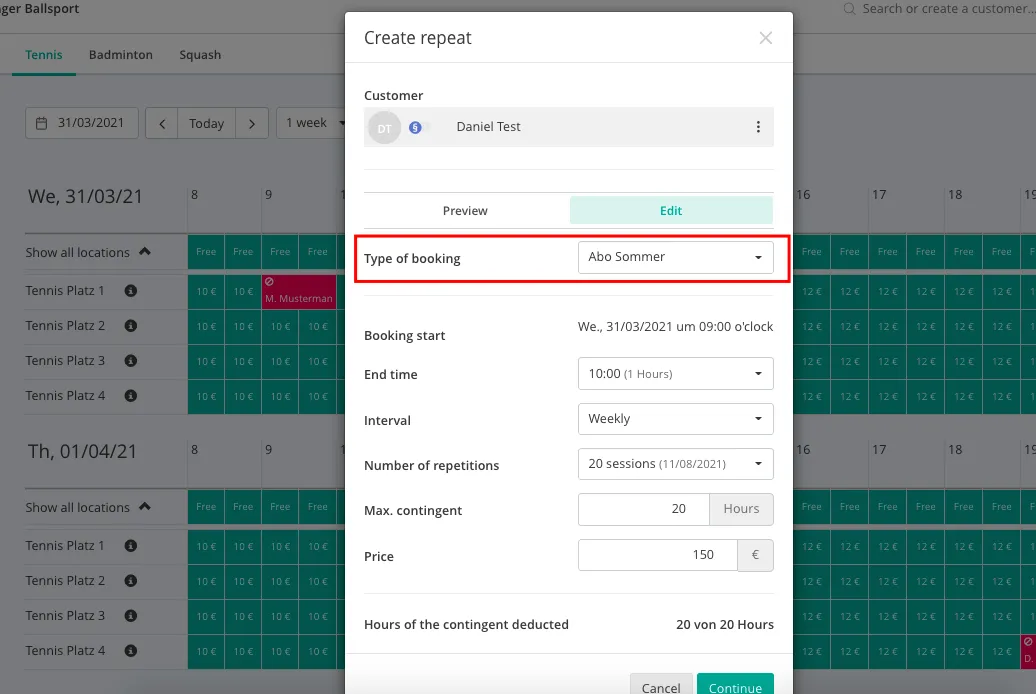Viewport: 1036px width, 694px height.
Task: Close the Create repeat dialog
Action: coord(766,38)
